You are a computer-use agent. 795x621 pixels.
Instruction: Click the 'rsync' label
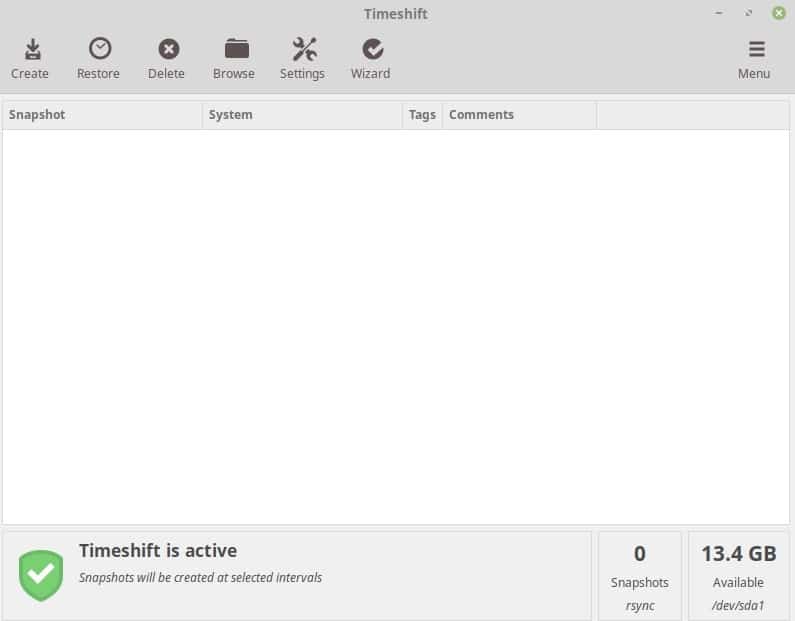[640, 605]
